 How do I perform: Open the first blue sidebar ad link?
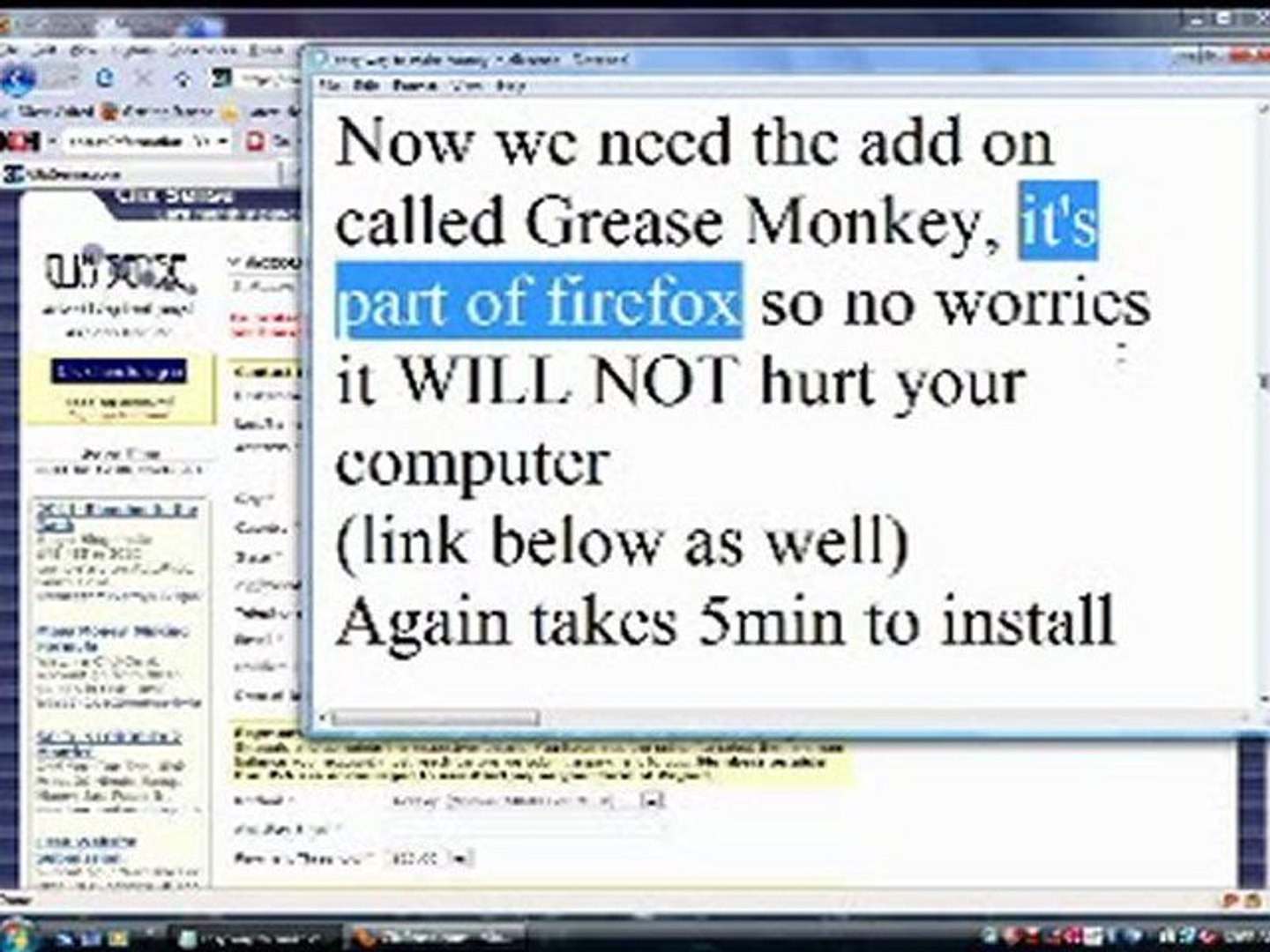click(116, 517)
